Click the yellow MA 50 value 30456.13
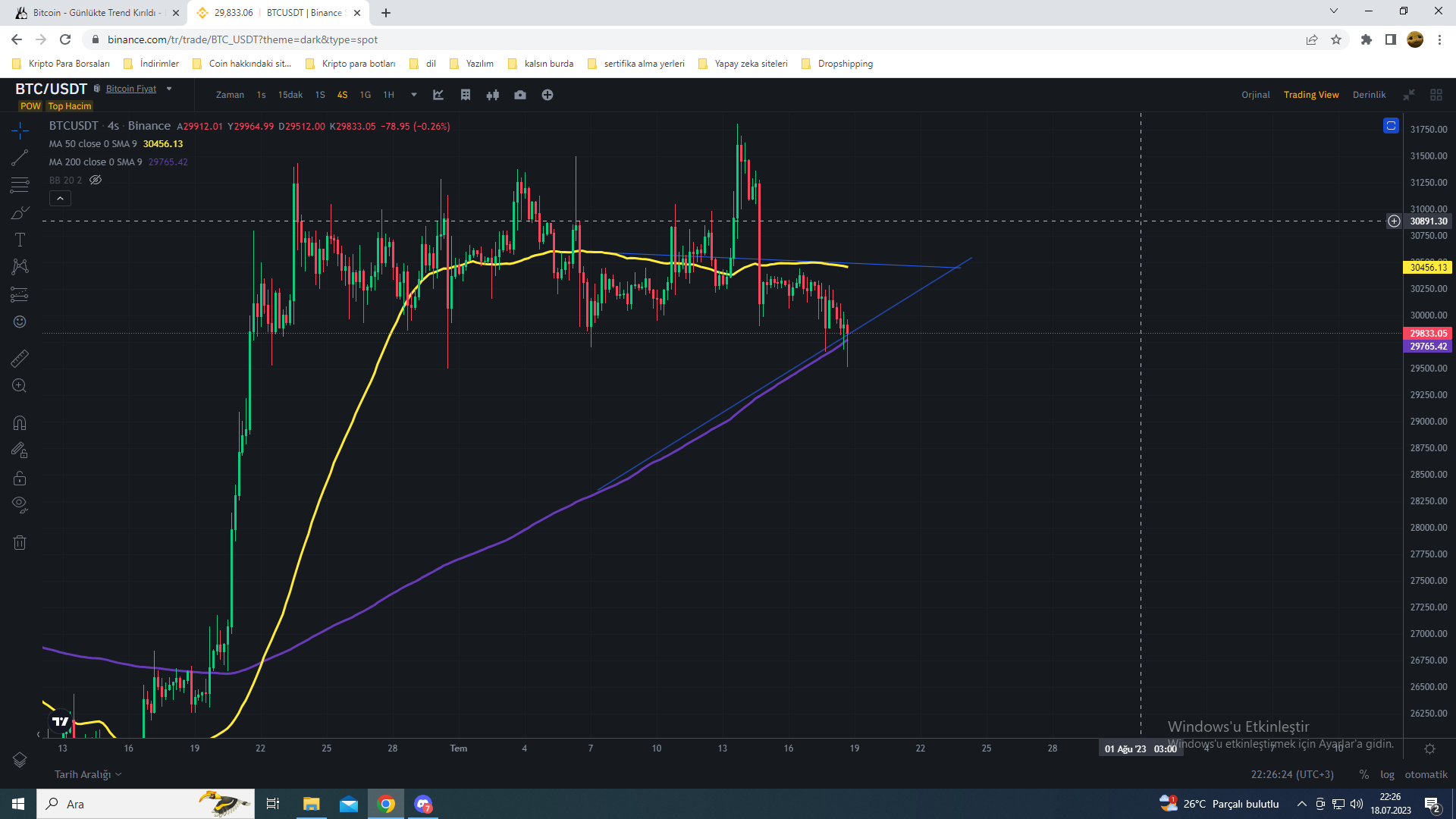 [163, 144]
